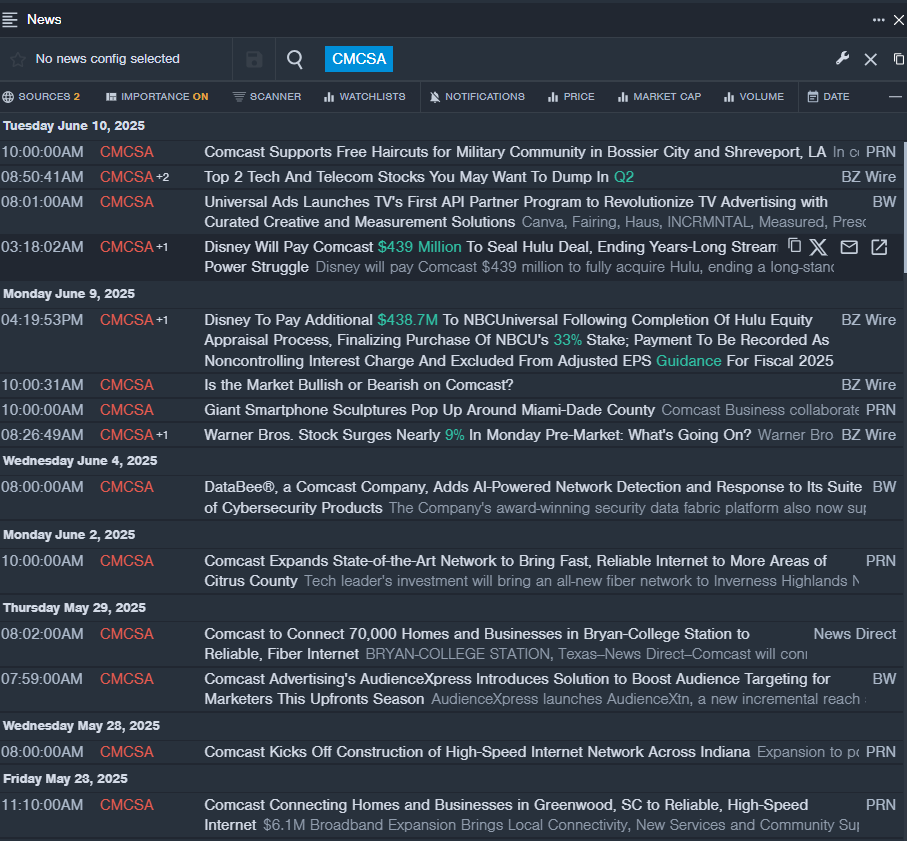907x841 pixels.
Task: Open the Scanner filter
Action: click(267, 97)
